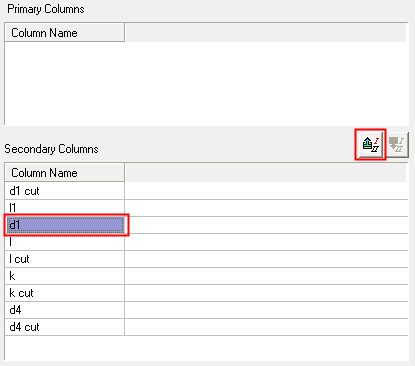Select the single 'l' column row
Viewport: 415px width, 366px height.
point(65,242)
